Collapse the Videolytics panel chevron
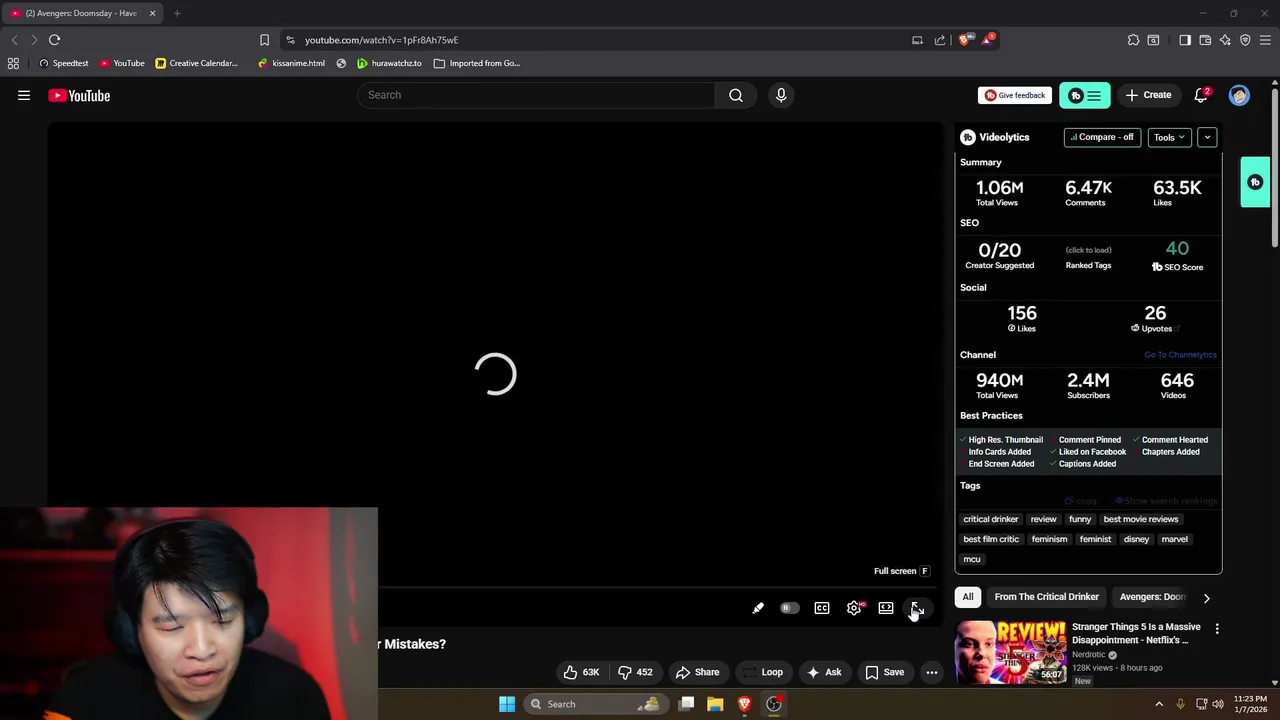1280x720 pixels. (x=1207, y=137)
